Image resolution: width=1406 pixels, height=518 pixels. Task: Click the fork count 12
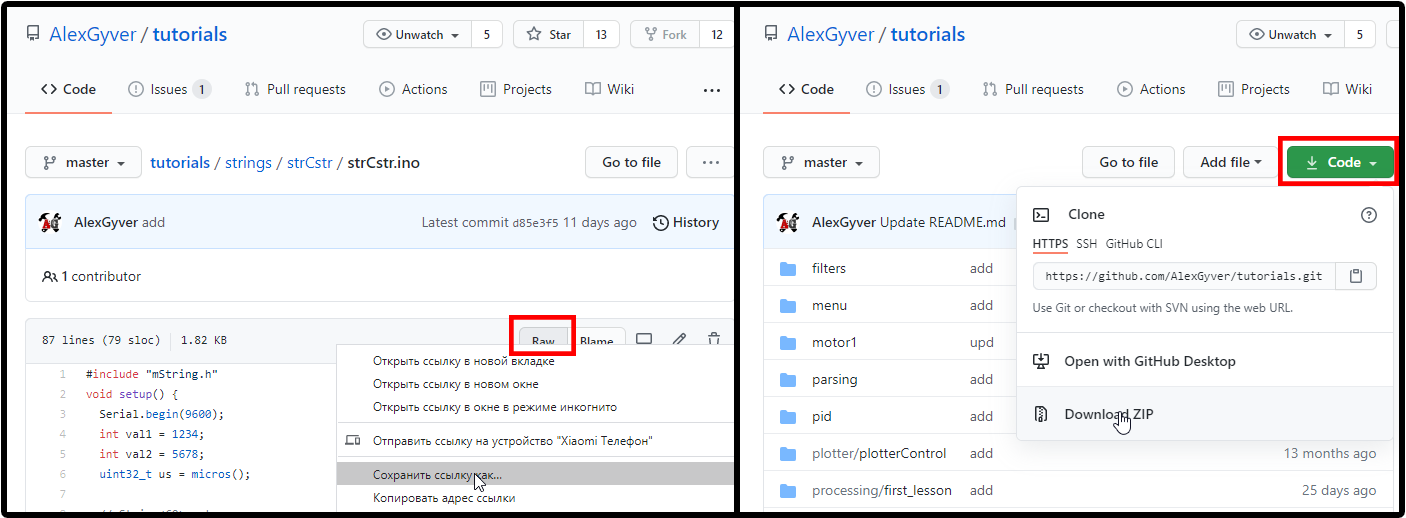tap(717, 34)
